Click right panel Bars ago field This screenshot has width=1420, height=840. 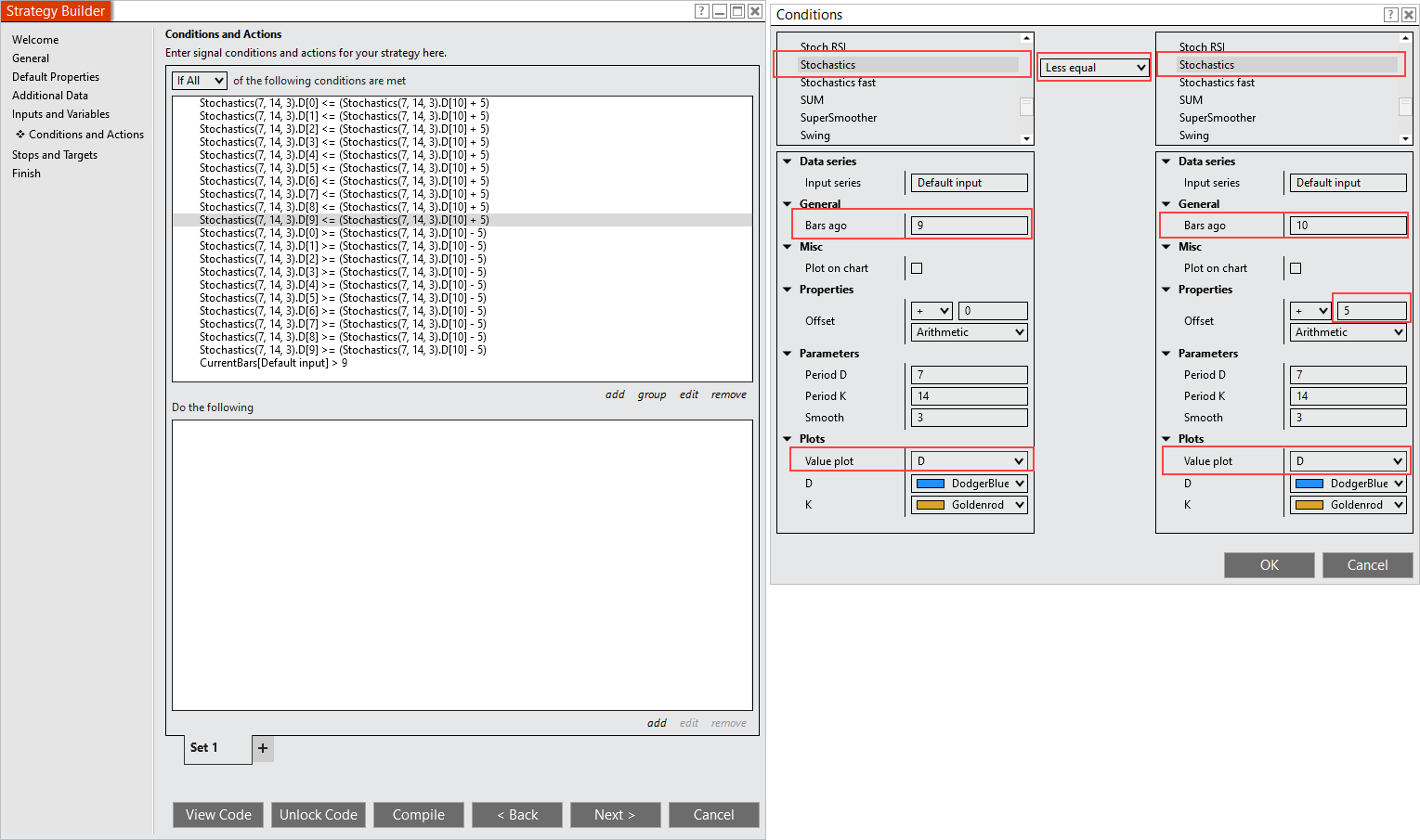coord(1348,226)
